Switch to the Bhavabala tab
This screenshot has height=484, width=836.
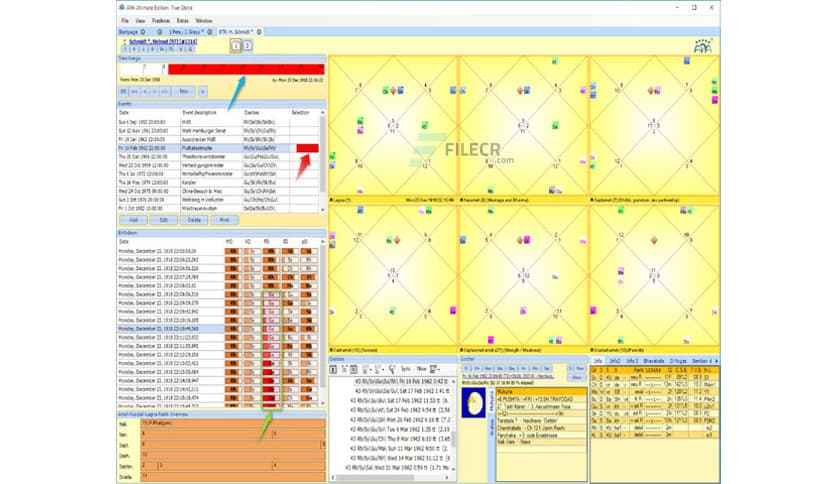(654, 361)
